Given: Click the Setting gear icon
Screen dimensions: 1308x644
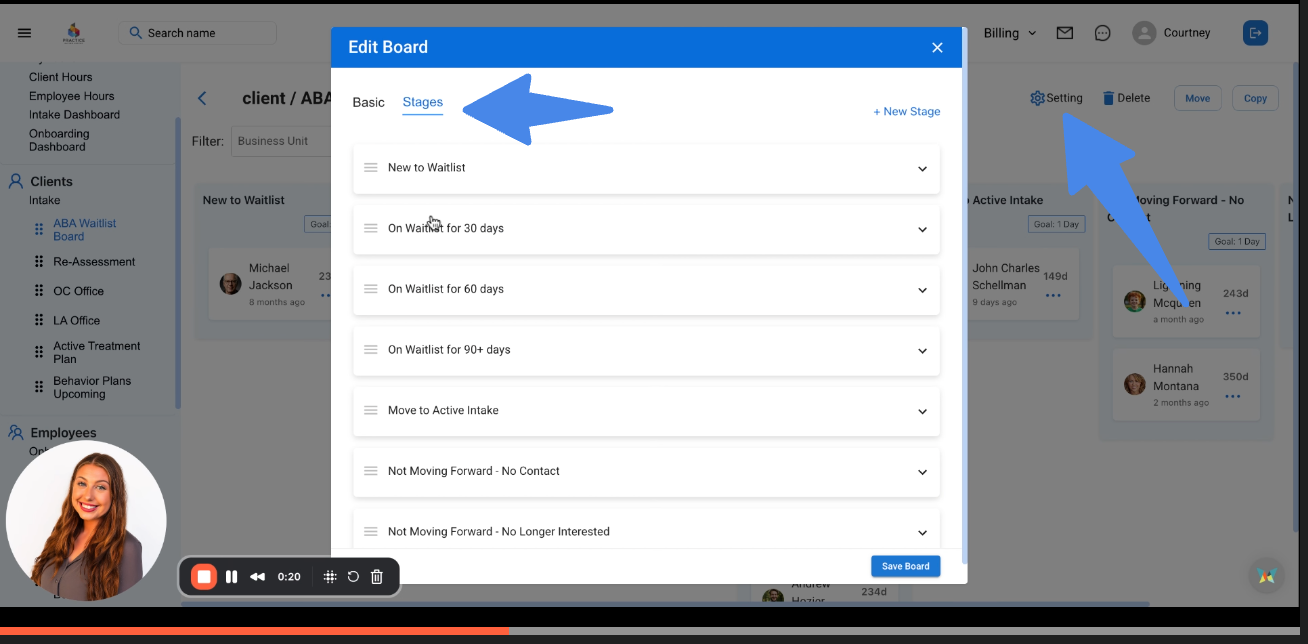Looking at the screenshot, I should 1037,98.
